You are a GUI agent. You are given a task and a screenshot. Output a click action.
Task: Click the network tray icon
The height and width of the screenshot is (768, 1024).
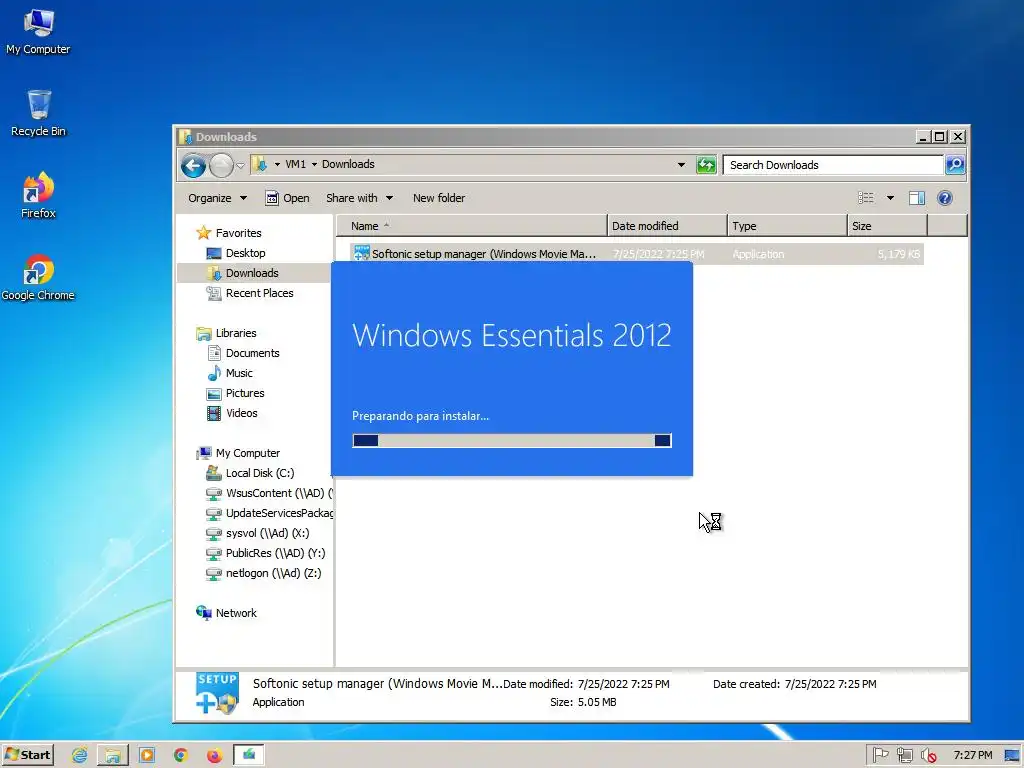coord(904,756)
